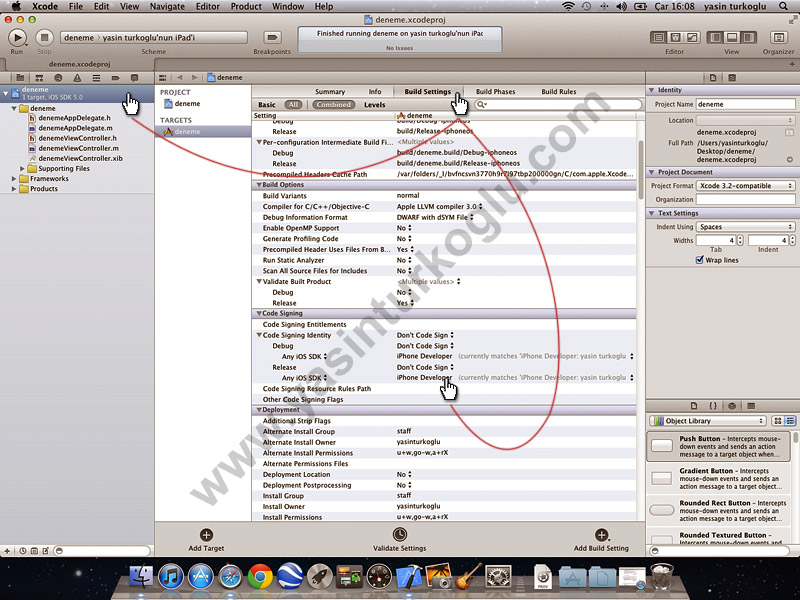The height and width of the screenshot is (600, 800).
Task: Switch to the Build Rules tab
Action: pos(559,92)
